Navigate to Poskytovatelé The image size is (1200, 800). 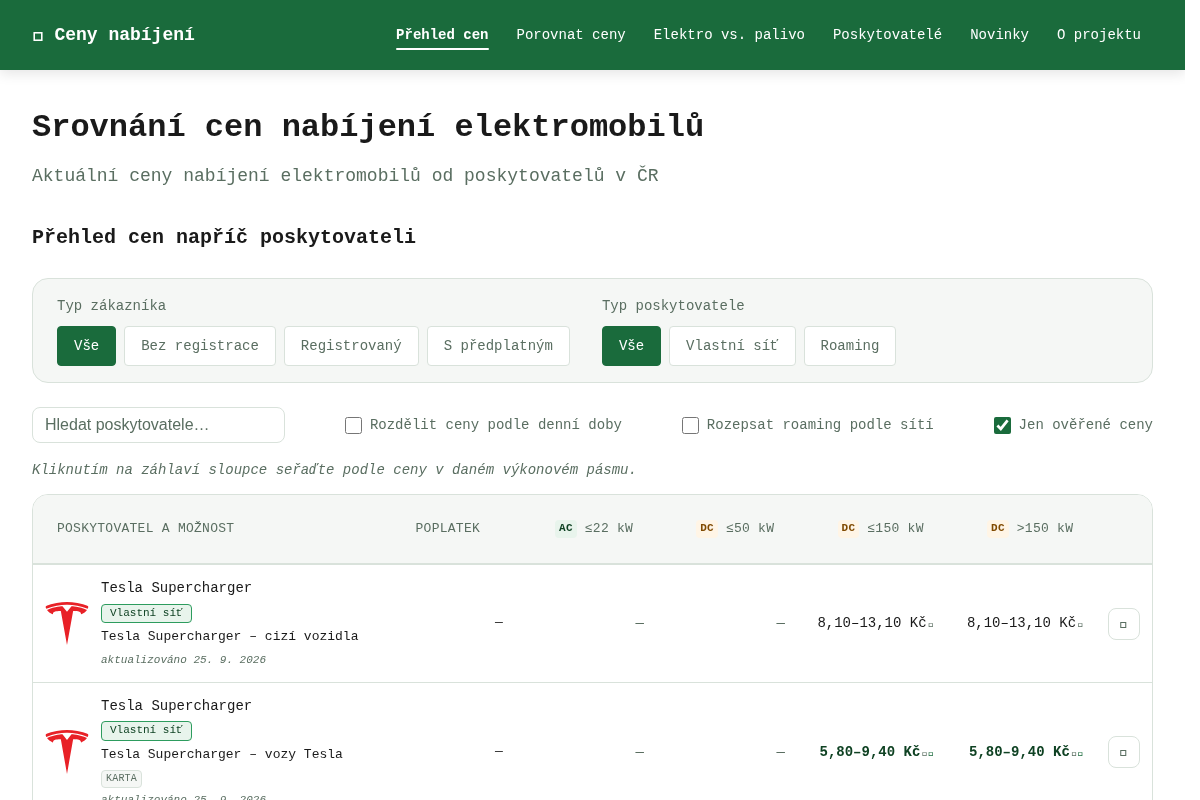[887, 35]
